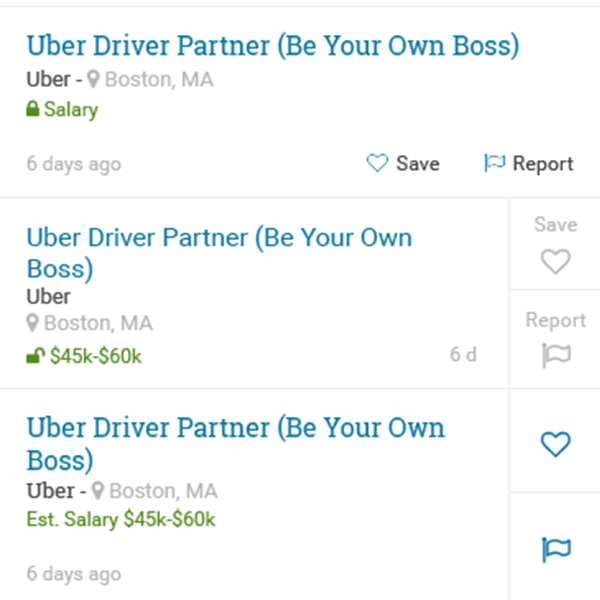Image resolution: width=600 pixels, height=600 pixels.
Task: Click the green unlocked padlock beside $45k-$60k
Action: pos(36,355)
